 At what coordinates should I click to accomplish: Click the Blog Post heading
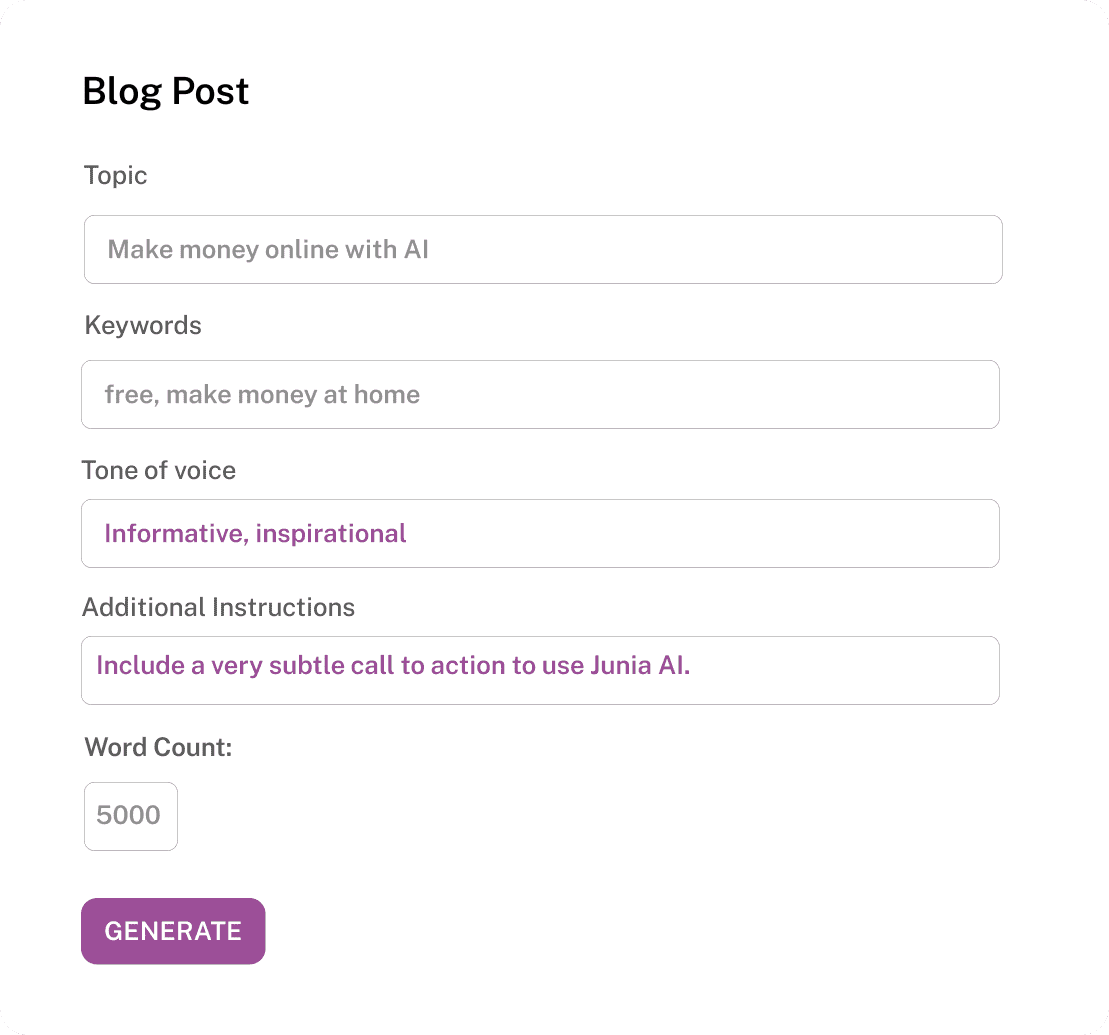(166, 91)
